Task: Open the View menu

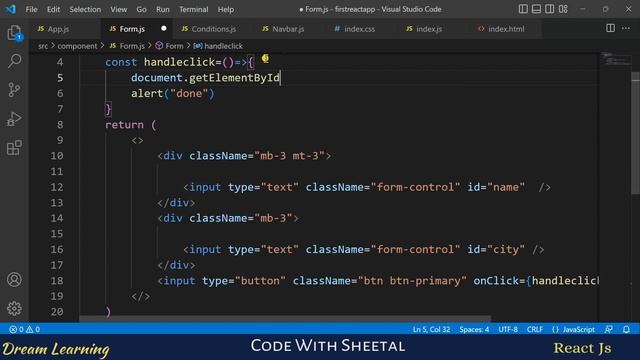Action: (x=118, y=9)
